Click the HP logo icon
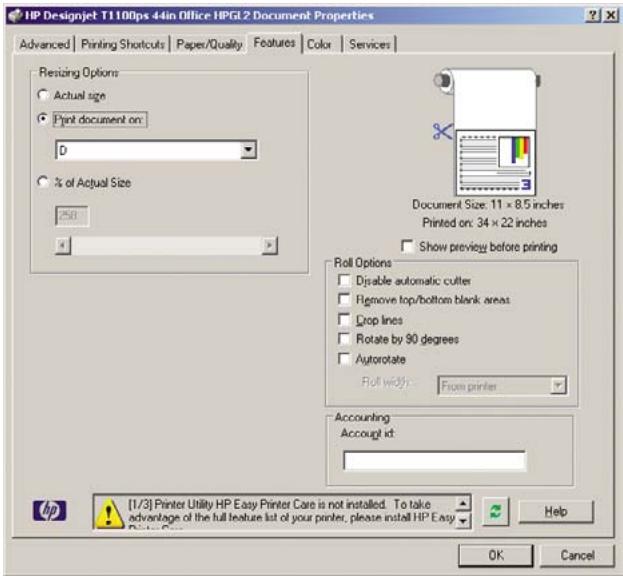 tap(49, 510)
